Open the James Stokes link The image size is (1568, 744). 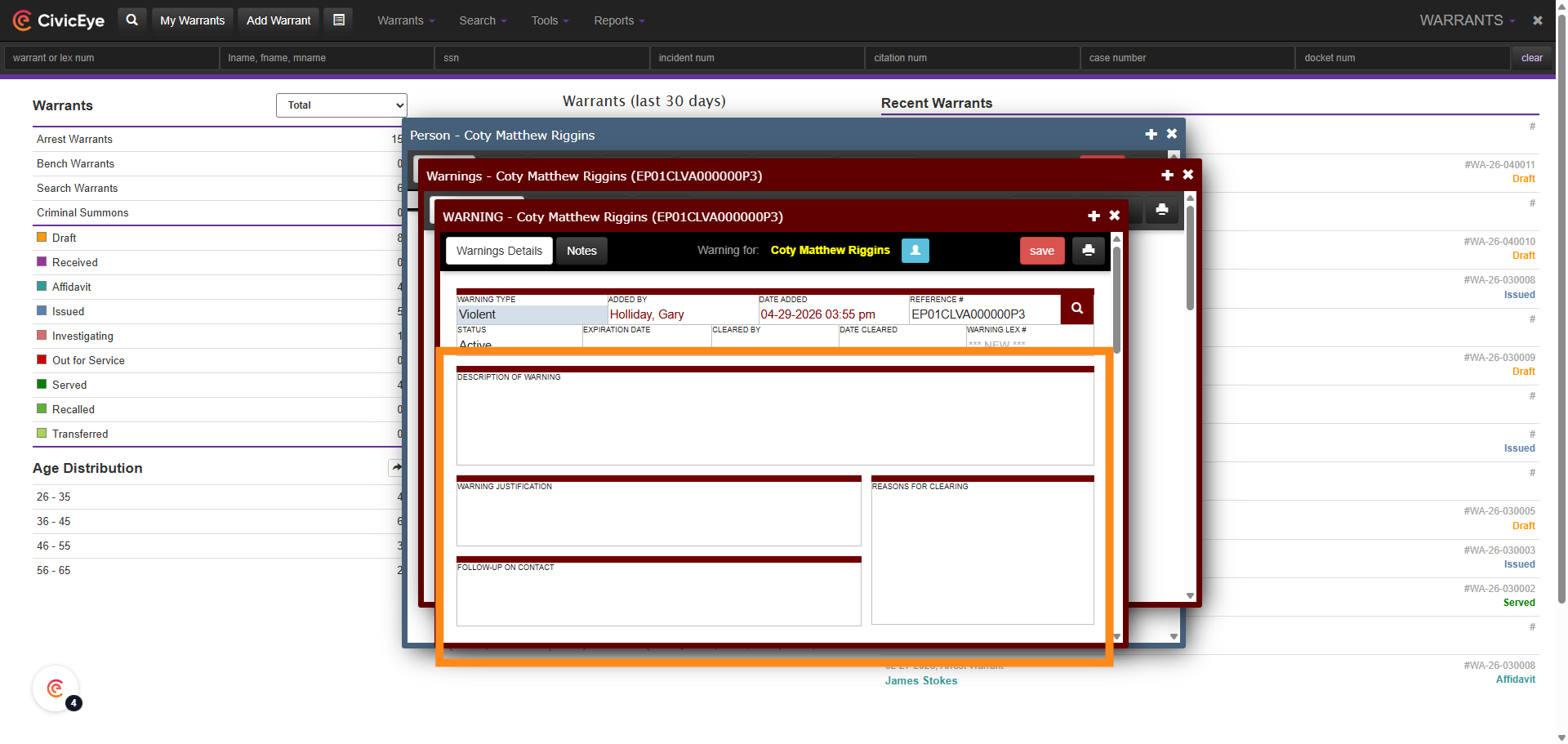point(921,680)
